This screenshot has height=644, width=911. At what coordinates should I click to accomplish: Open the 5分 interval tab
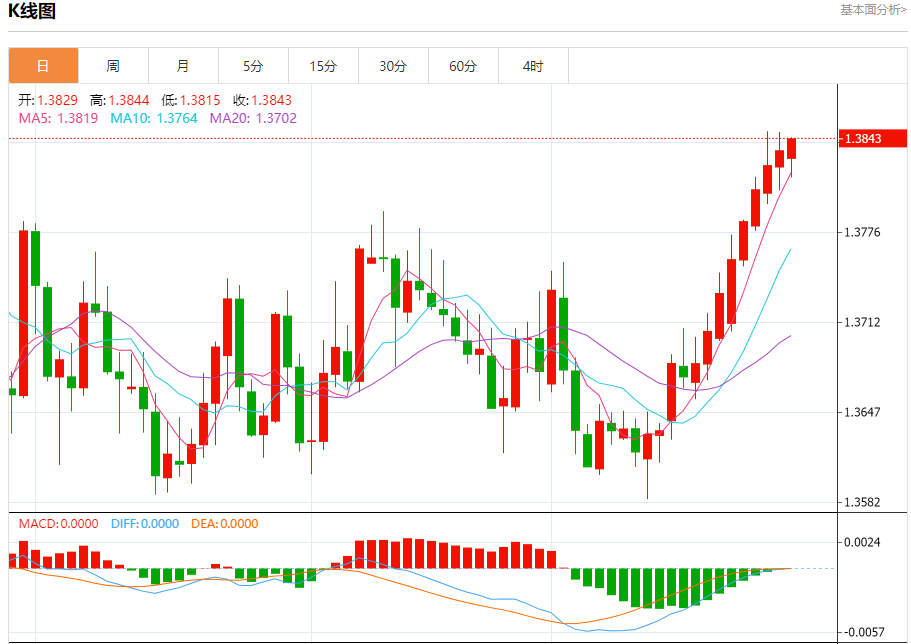253,66
